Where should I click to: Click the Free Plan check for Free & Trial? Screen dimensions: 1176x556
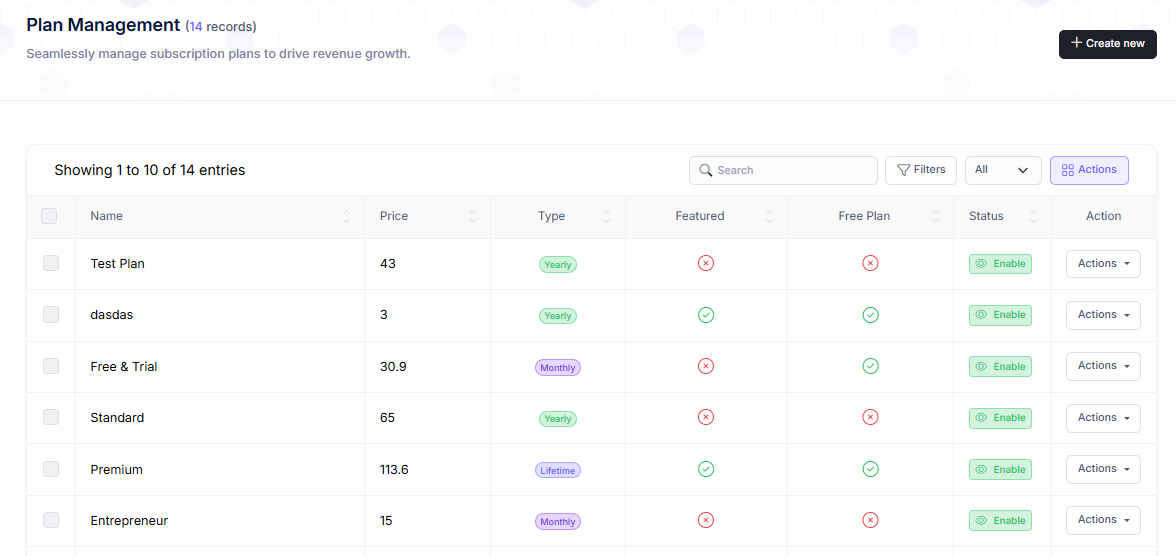click(870, 366)
